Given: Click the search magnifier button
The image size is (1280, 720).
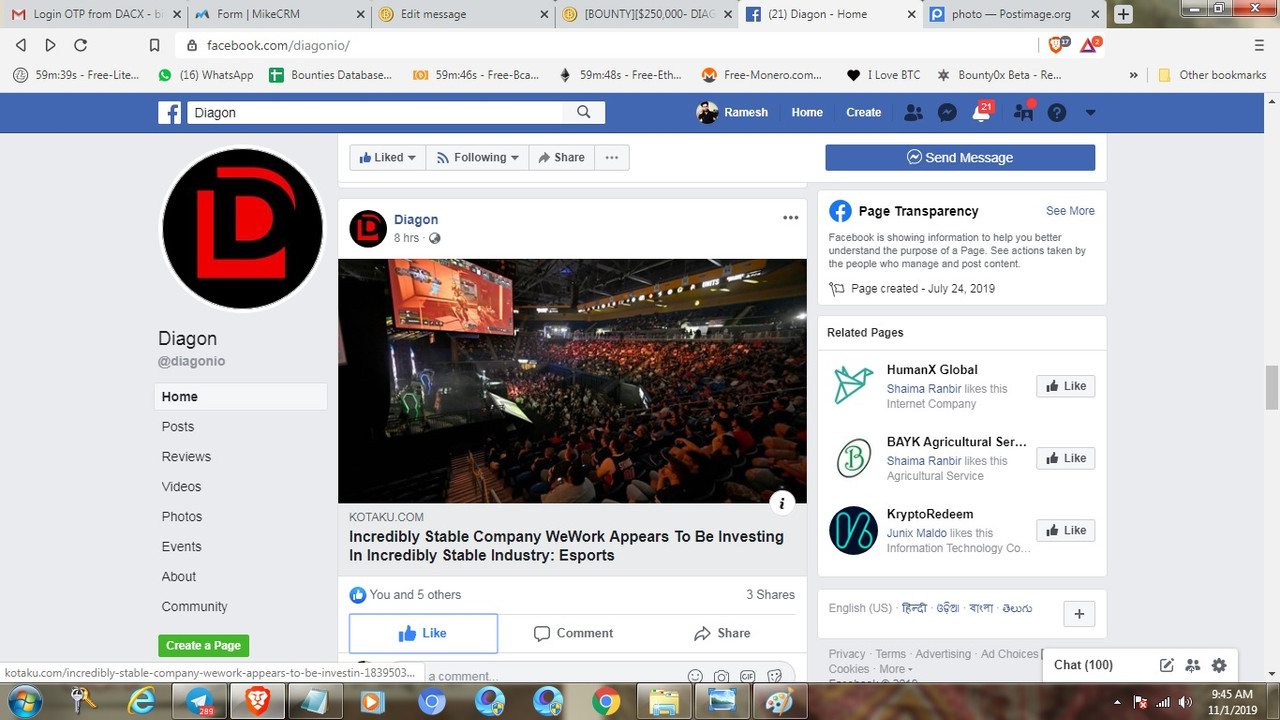Looking at the screenshot, I should point(584,112).
